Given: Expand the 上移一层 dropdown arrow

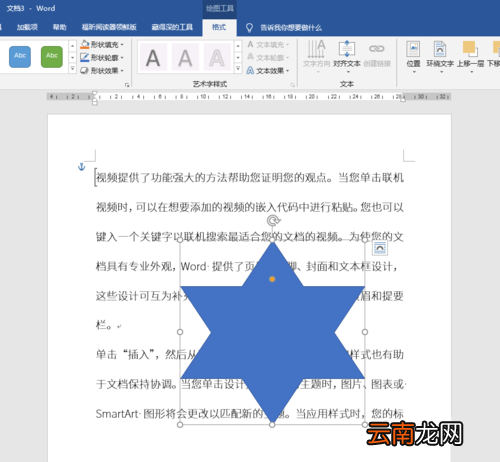Looking at the screenshot, I should pos(472,72).
